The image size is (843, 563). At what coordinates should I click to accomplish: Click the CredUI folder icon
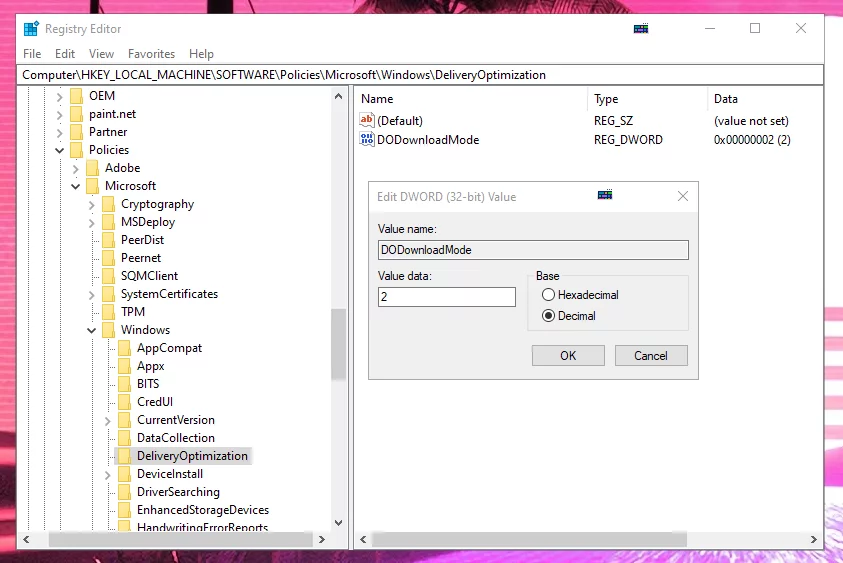click(x=125, y=402)
